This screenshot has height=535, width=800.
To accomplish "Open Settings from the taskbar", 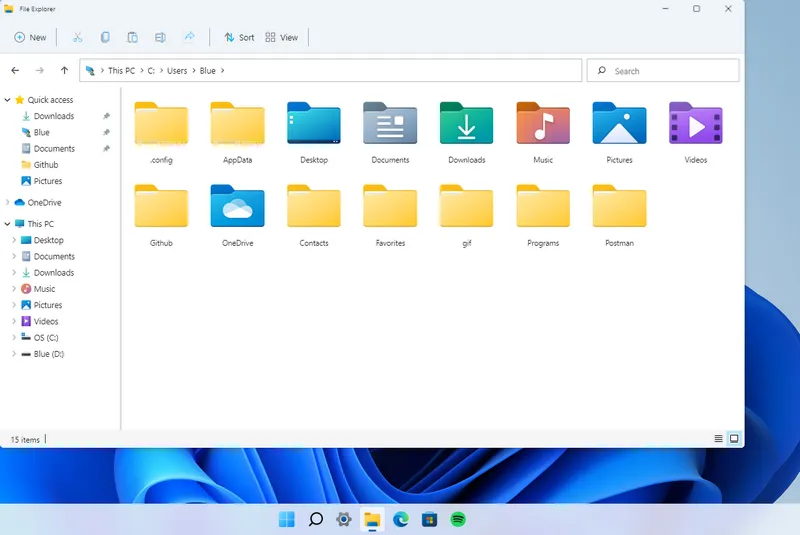I will [344, 519].
